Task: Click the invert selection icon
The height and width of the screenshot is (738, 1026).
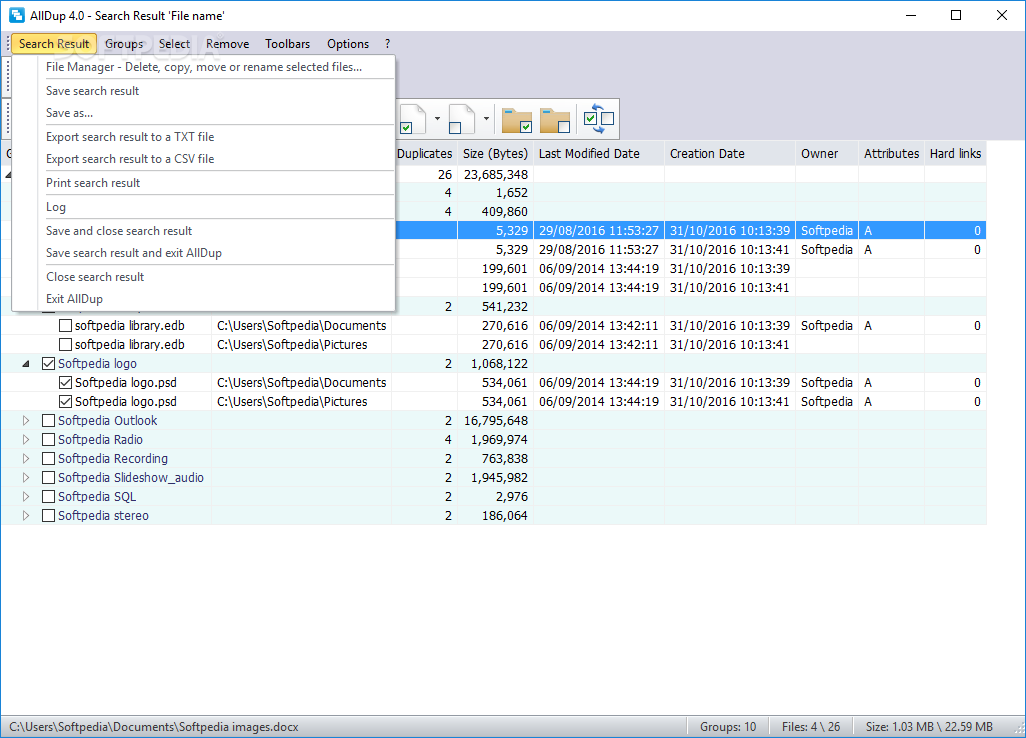Action: 599,119
